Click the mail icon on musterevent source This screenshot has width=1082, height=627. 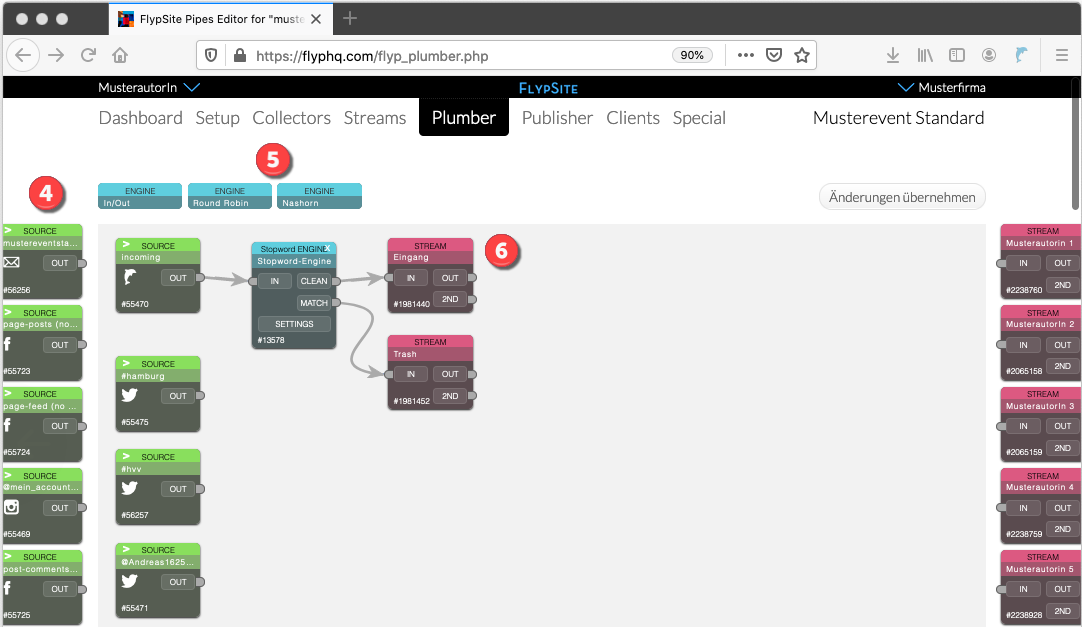11,263
